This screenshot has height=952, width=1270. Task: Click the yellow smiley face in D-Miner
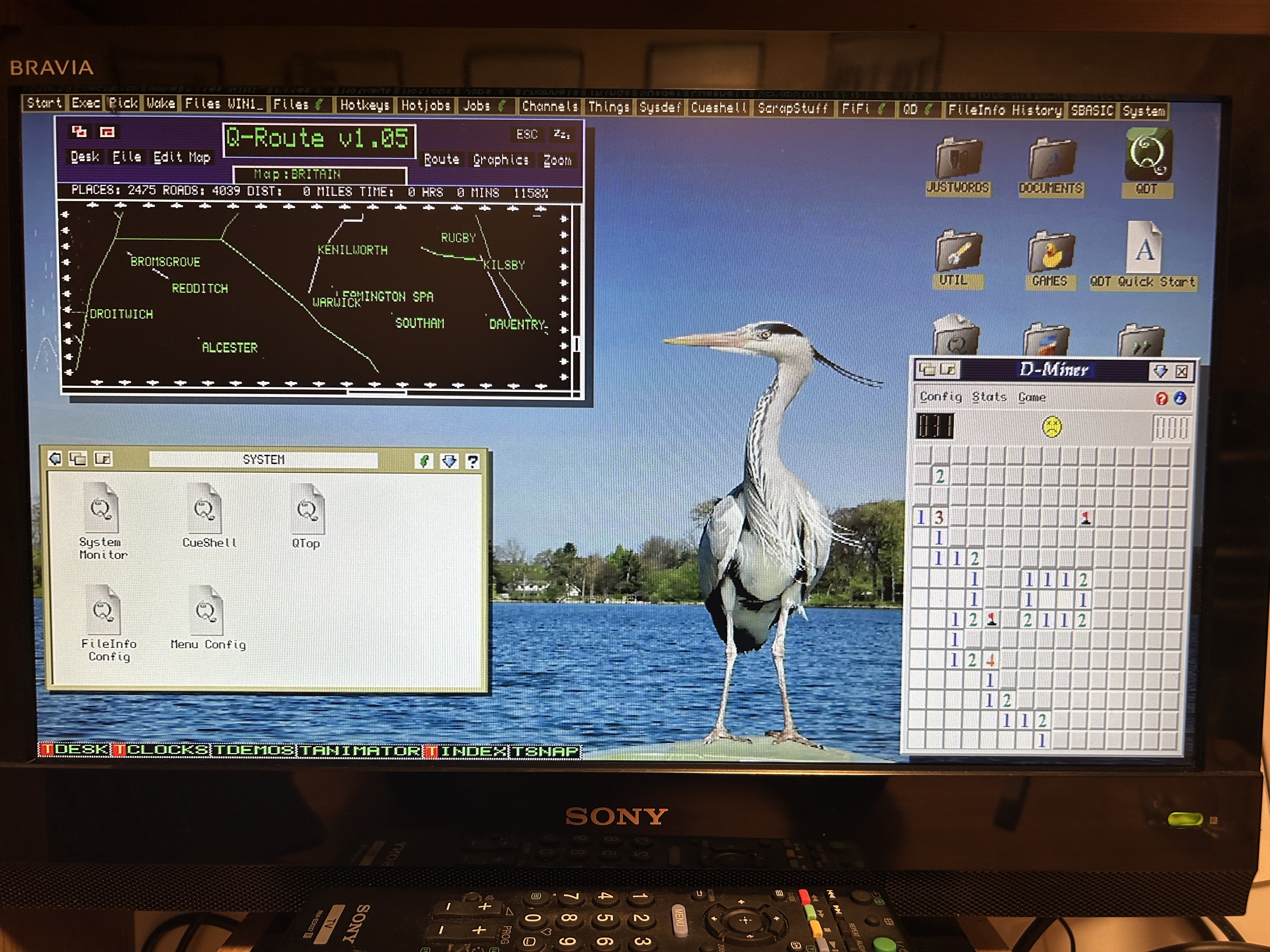(1052, 426)
